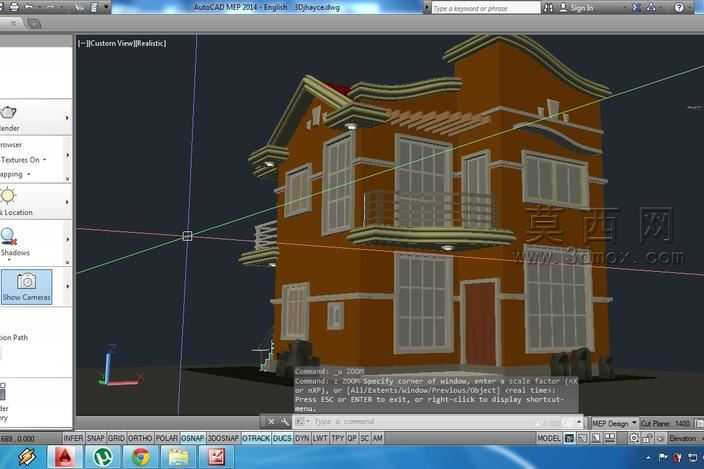Expand the Render panel flyout arrow
Image resolution: width=704 pixels, height=469 pixels.
67,118
